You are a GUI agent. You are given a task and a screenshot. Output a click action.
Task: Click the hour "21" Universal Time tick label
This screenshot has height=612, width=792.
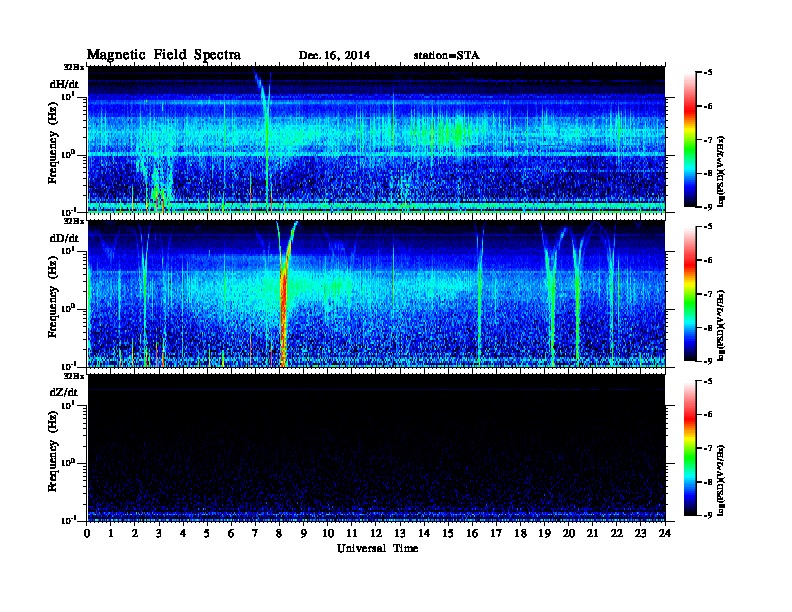592,533
